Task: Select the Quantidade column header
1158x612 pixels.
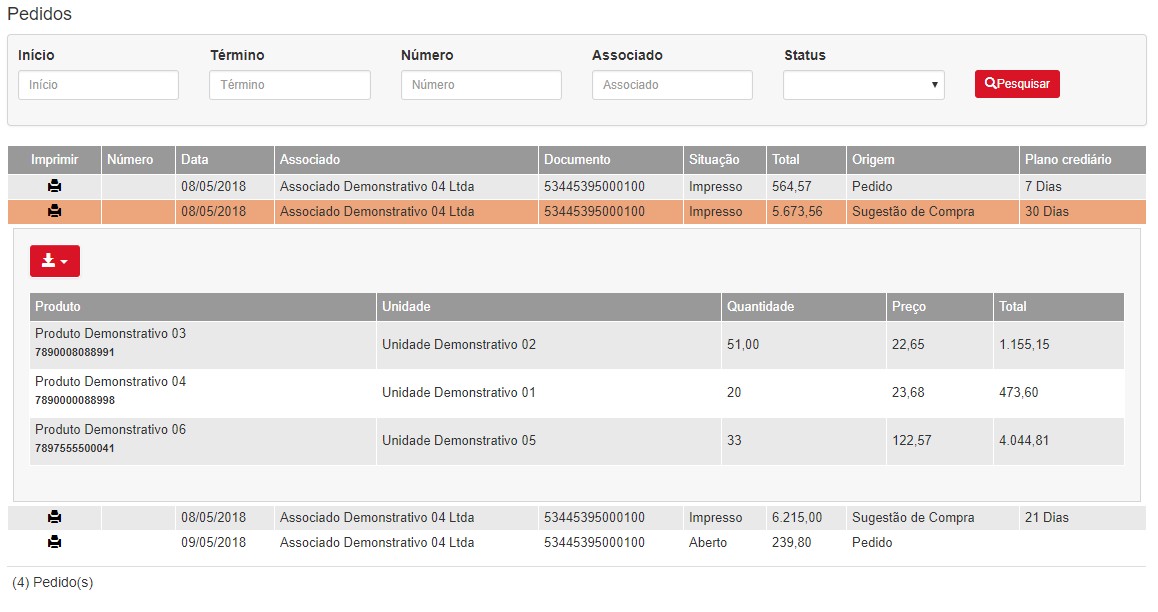Action: pos(804,306)
